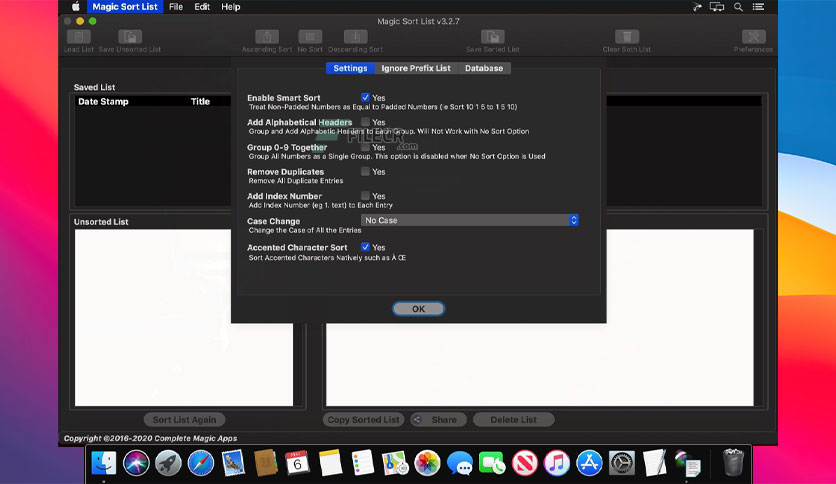This screenshot has height=484, width=836.
Task: Open the Edit menu
Action: click(202, 7)
